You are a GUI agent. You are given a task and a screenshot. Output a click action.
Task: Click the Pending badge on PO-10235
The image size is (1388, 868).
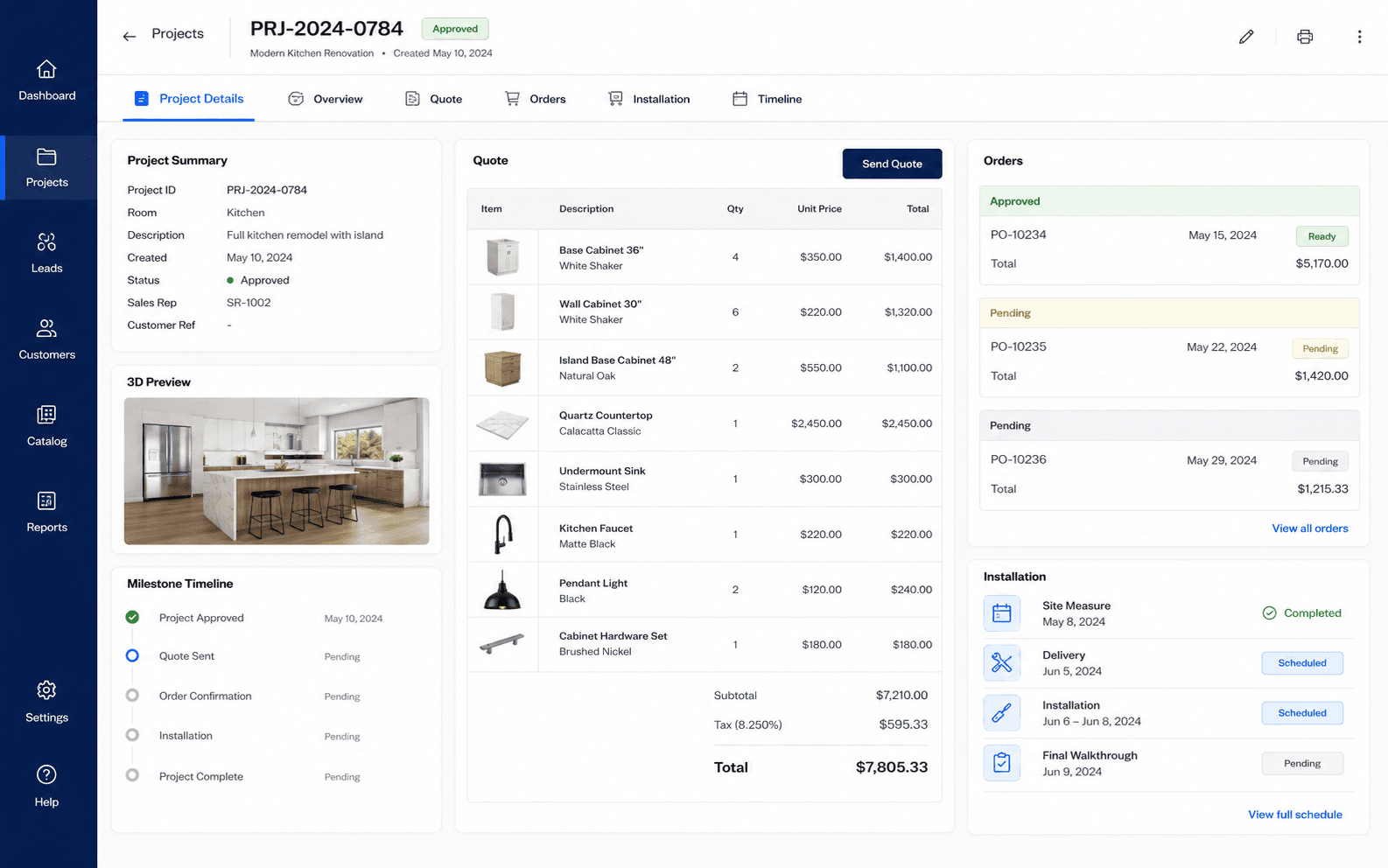[x=1320, y=348]
